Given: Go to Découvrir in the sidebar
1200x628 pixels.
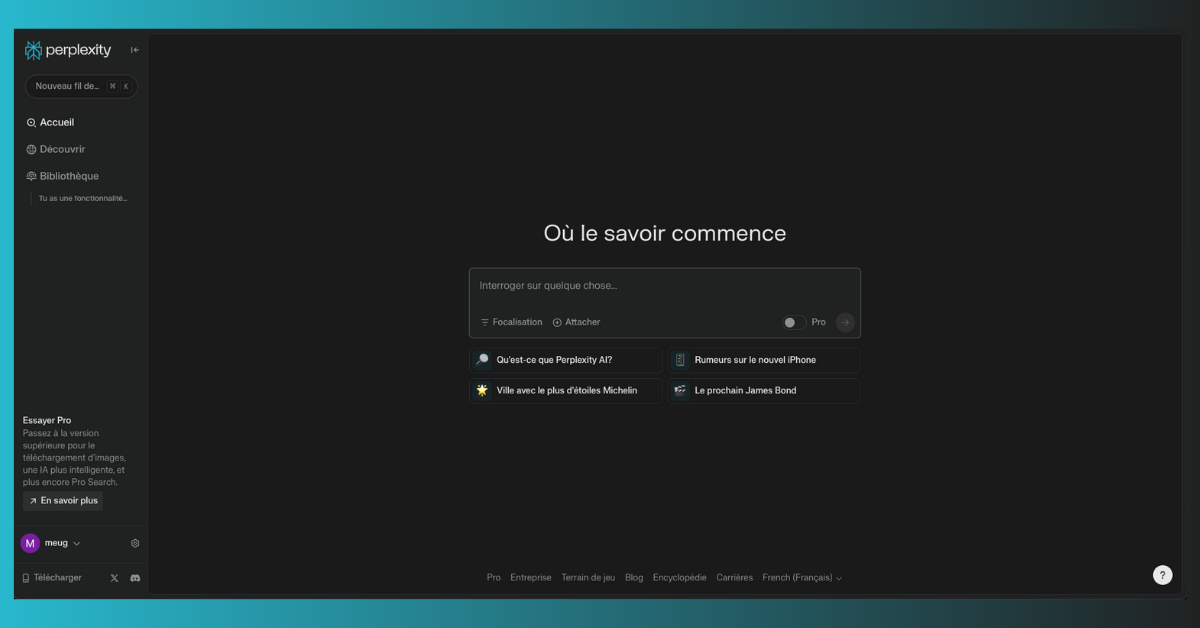Looking at the screenshot, I should point(62,149).
